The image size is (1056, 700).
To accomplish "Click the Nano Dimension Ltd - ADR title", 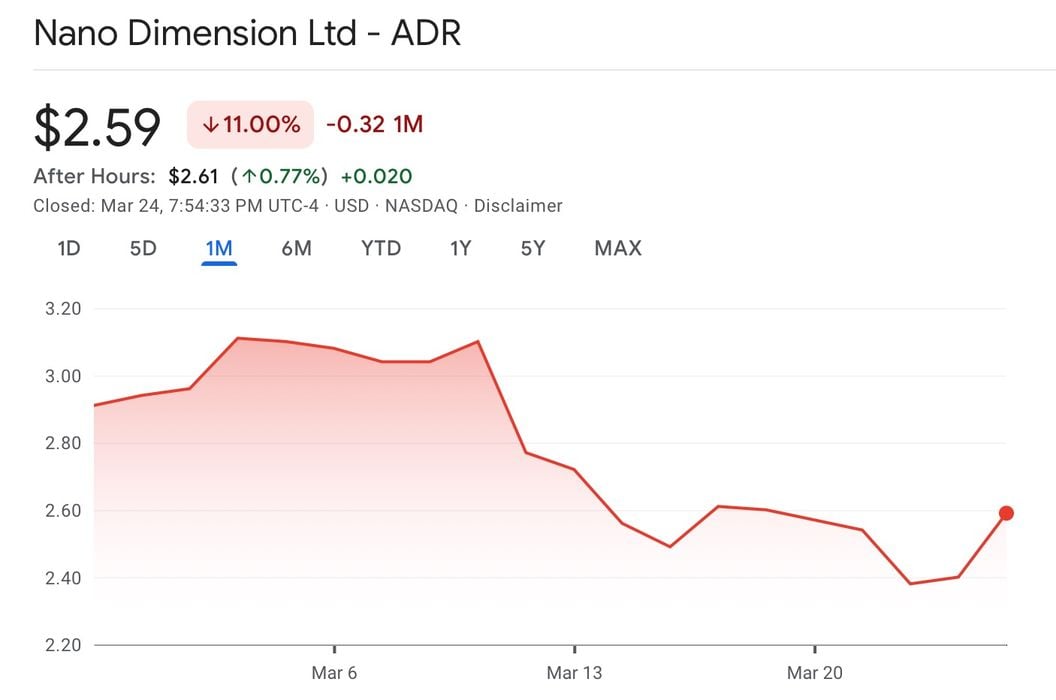I will coord(247,33).
